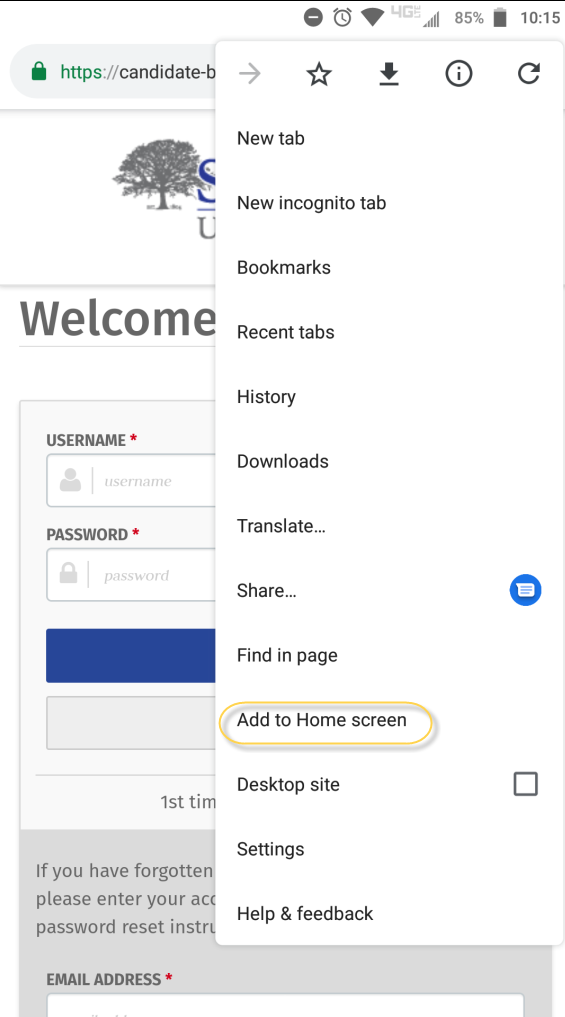Screen dimensions: 565x1017
Task: Open New incognito tab
Action: point(311,203)
